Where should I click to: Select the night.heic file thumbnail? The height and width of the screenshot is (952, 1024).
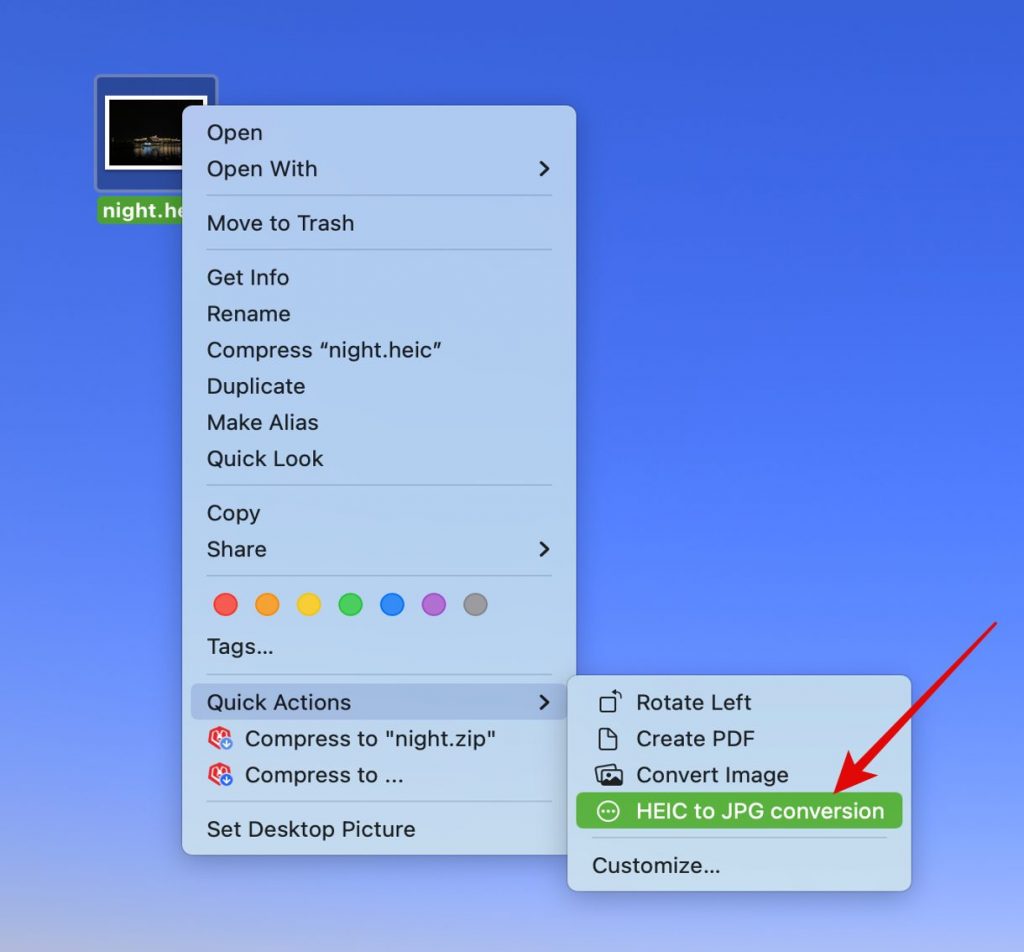coord(155,133)
